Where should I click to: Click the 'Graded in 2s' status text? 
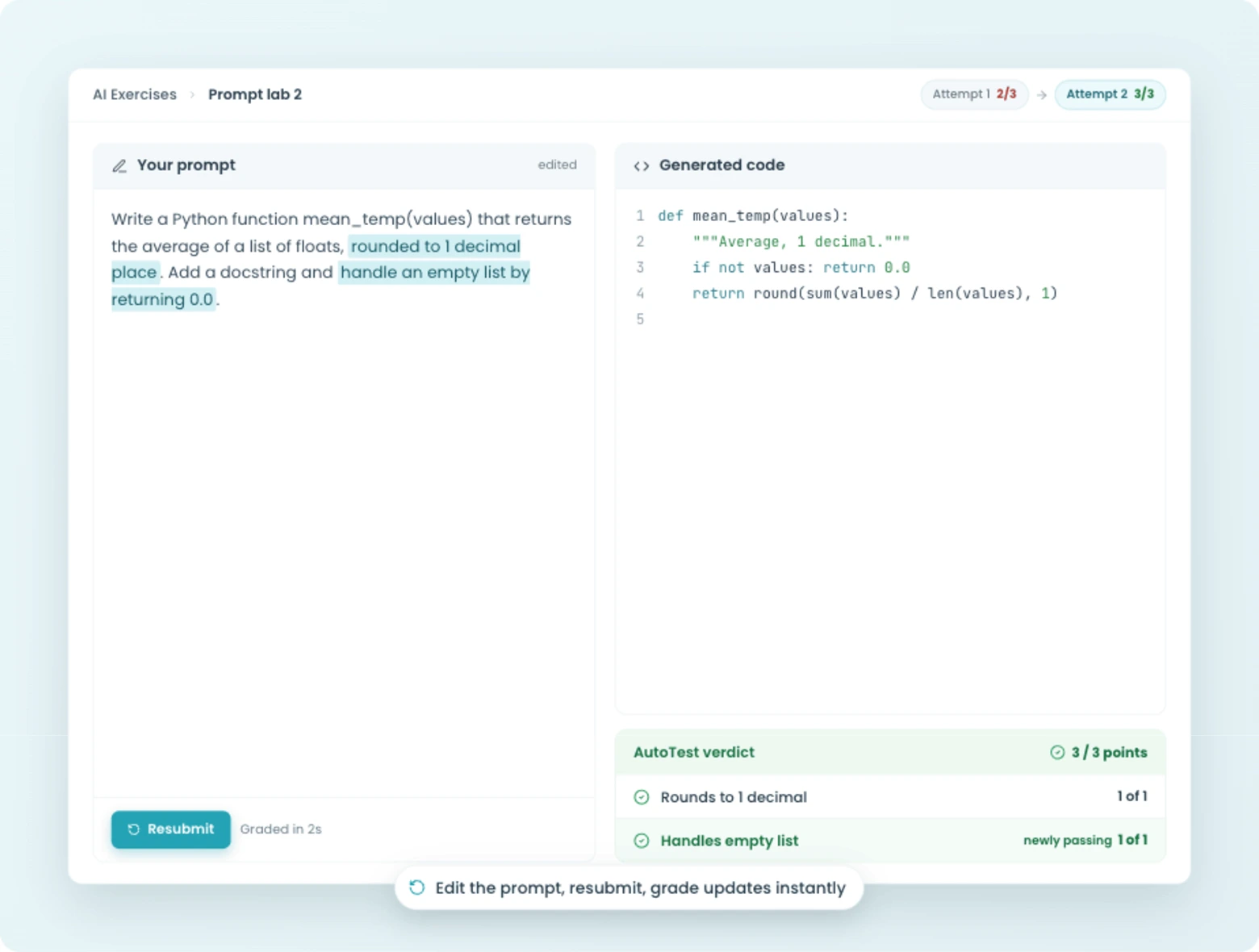(x=281, y=829)
